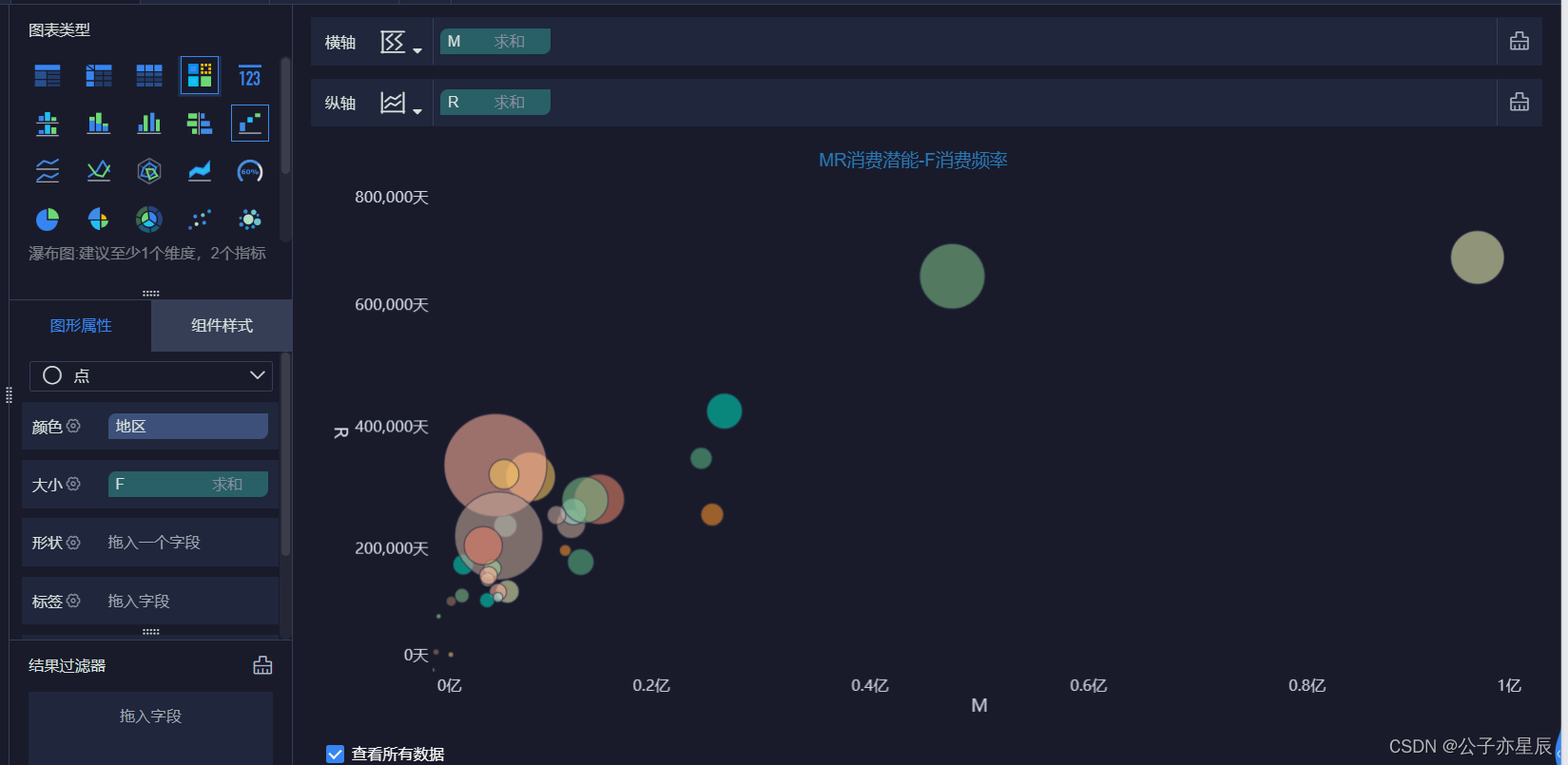The height and width of the screenshot is (765, 1568).
Task: Select the cross table chart type
Action: click(99, 76)
